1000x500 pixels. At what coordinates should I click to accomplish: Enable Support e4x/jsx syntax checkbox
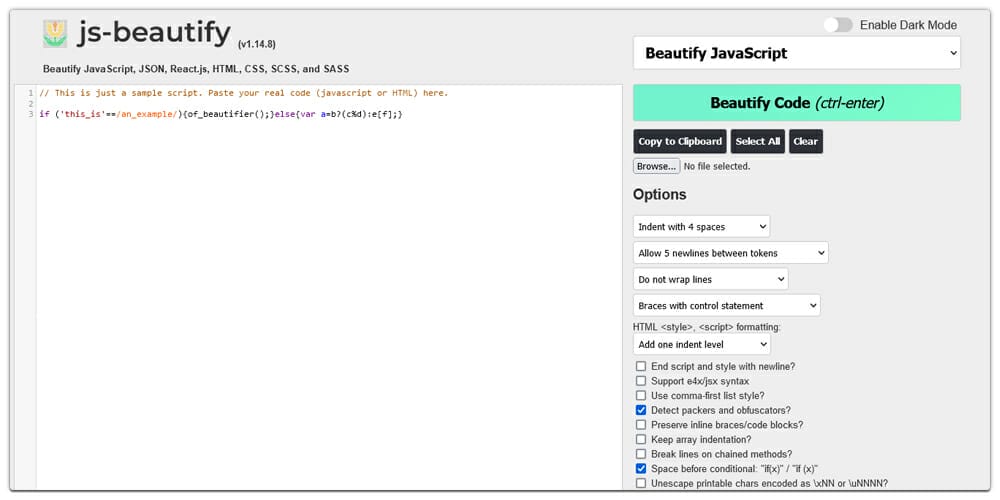pos(641,381)
